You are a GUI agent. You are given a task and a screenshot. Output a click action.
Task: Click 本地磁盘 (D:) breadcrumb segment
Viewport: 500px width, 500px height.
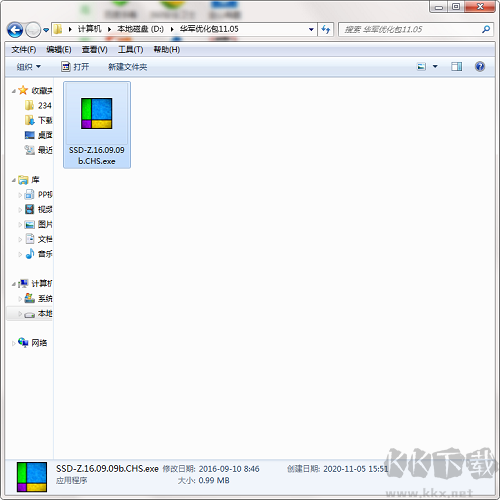(140, 29)
